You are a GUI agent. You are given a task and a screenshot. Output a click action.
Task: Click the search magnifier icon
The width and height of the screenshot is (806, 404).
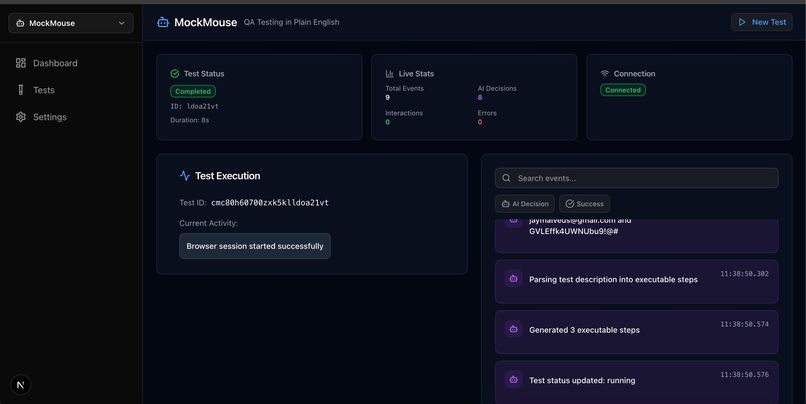coord(506,178)
